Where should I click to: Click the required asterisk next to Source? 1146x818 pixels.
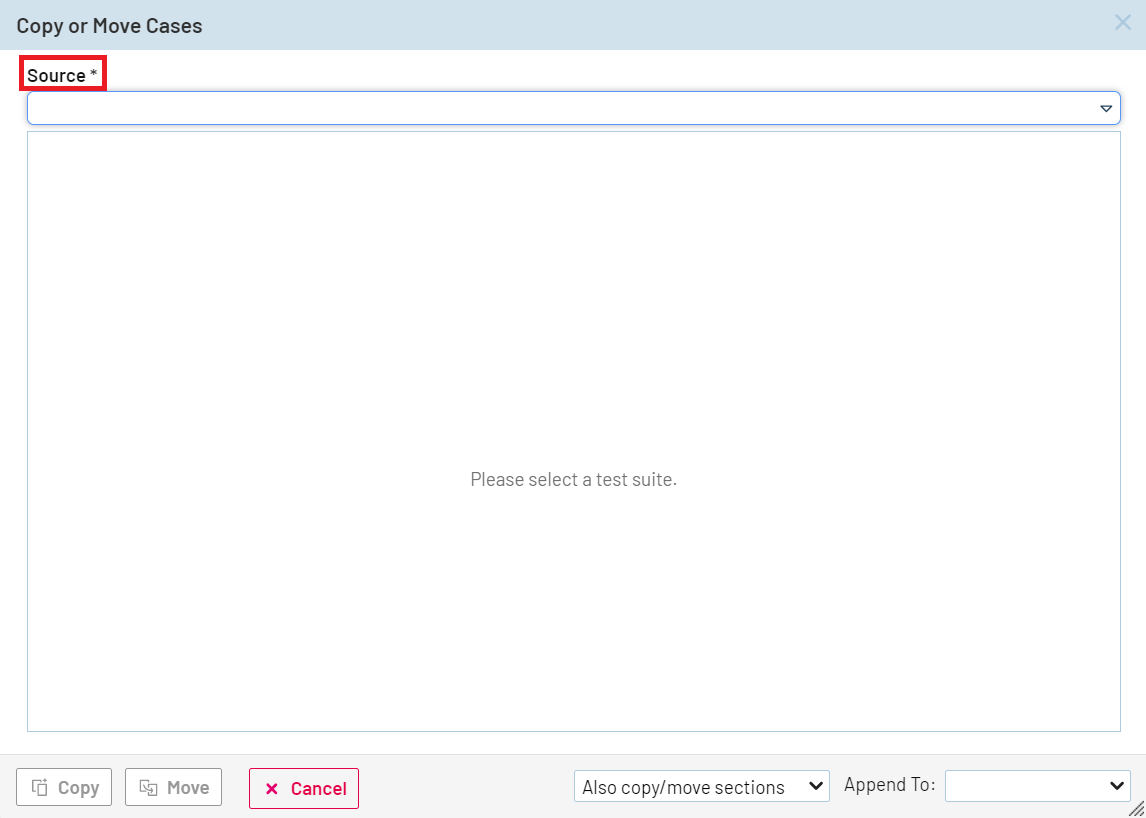click(94, 75)
